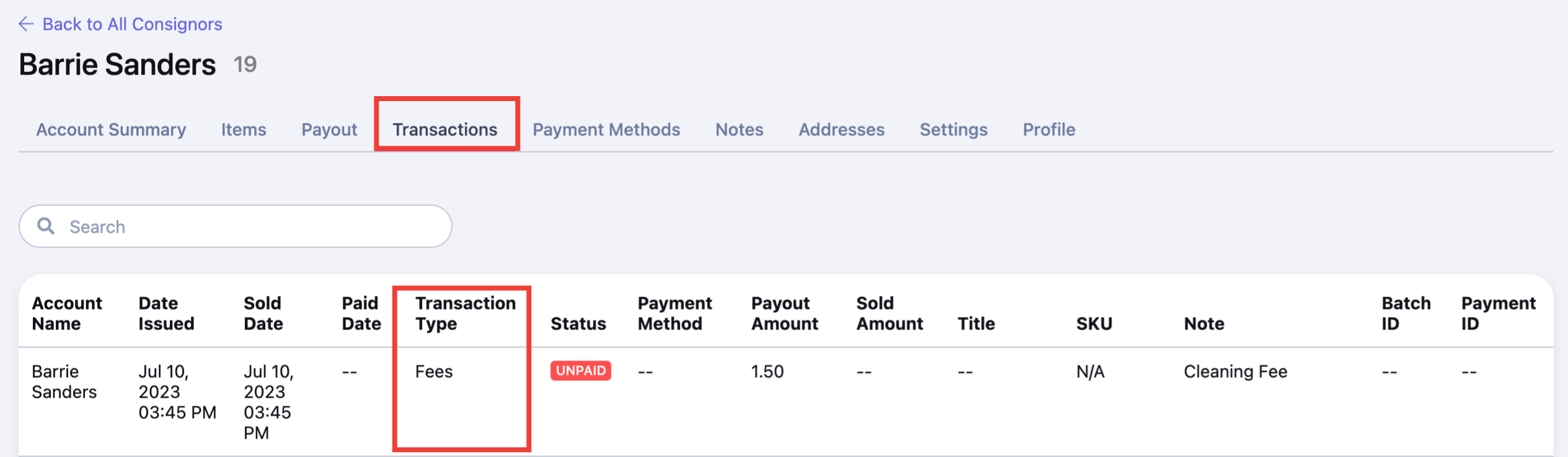
Task: Select the Transactions tab
Action: (445, 130)
